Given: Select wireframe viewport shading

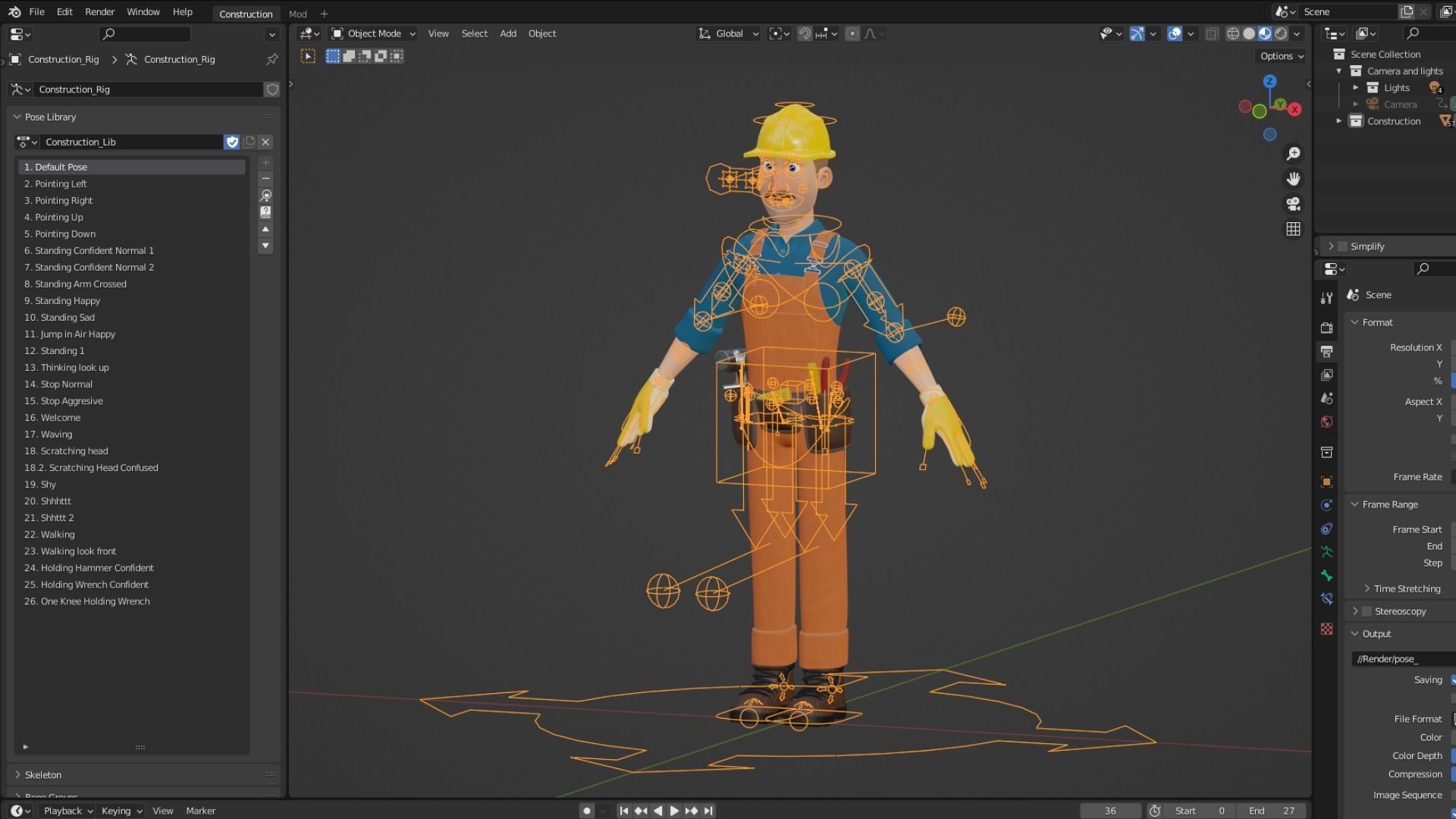Looking at the screenshot, I should click(1233, 33).
